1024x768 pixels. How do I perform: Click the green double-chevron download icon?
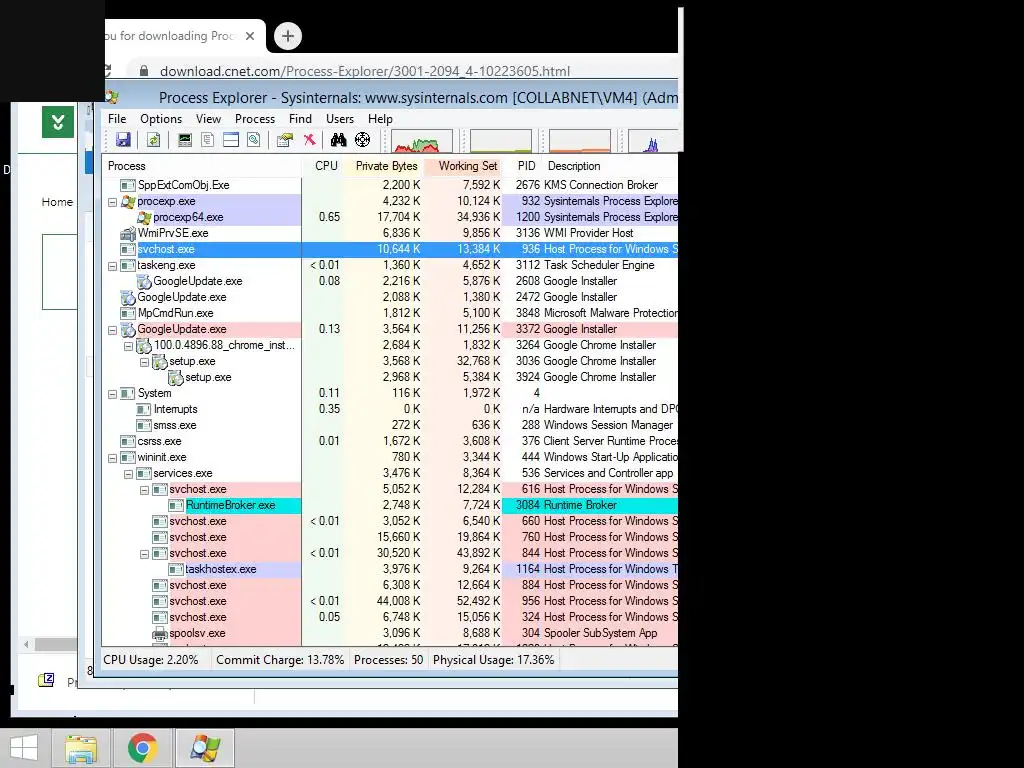(58, 122)
